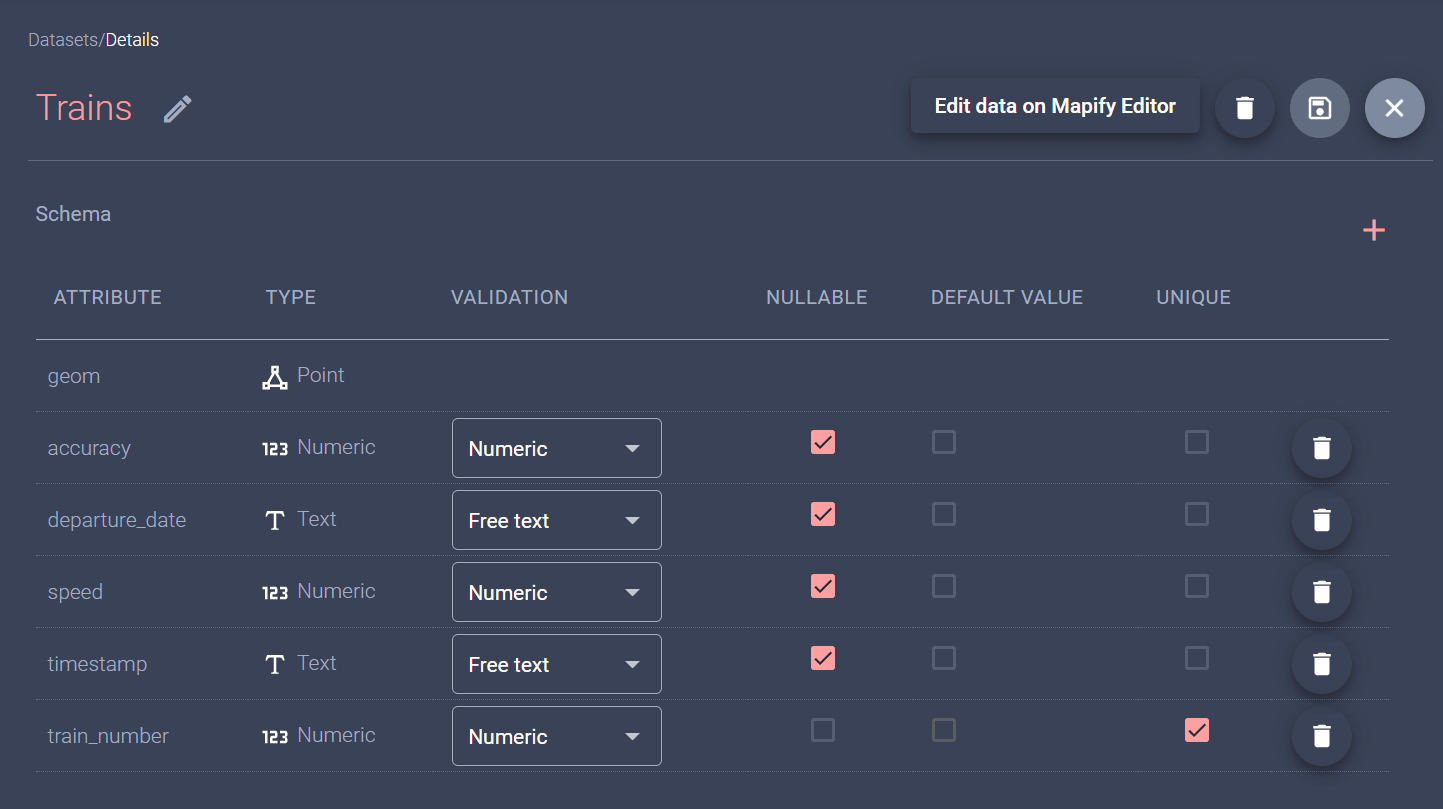This screenshot has width=1443, height=809.
Task: Open the Numeric validation dropdown for speed
Action: [x=556, y=592]
